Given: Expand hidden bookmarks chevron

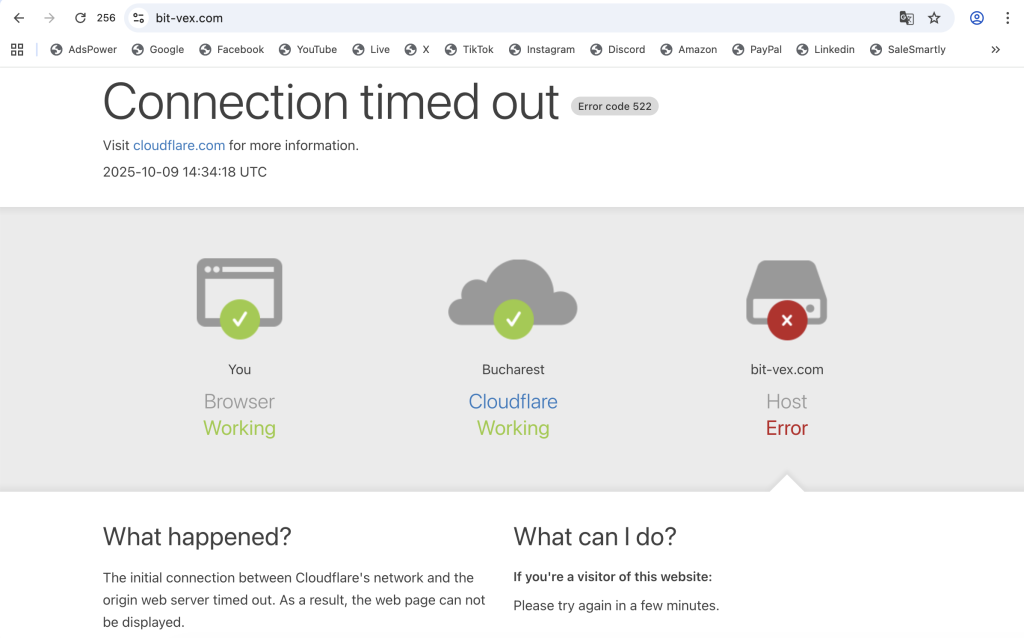Looking at the screenshot, I should [995, 49].
